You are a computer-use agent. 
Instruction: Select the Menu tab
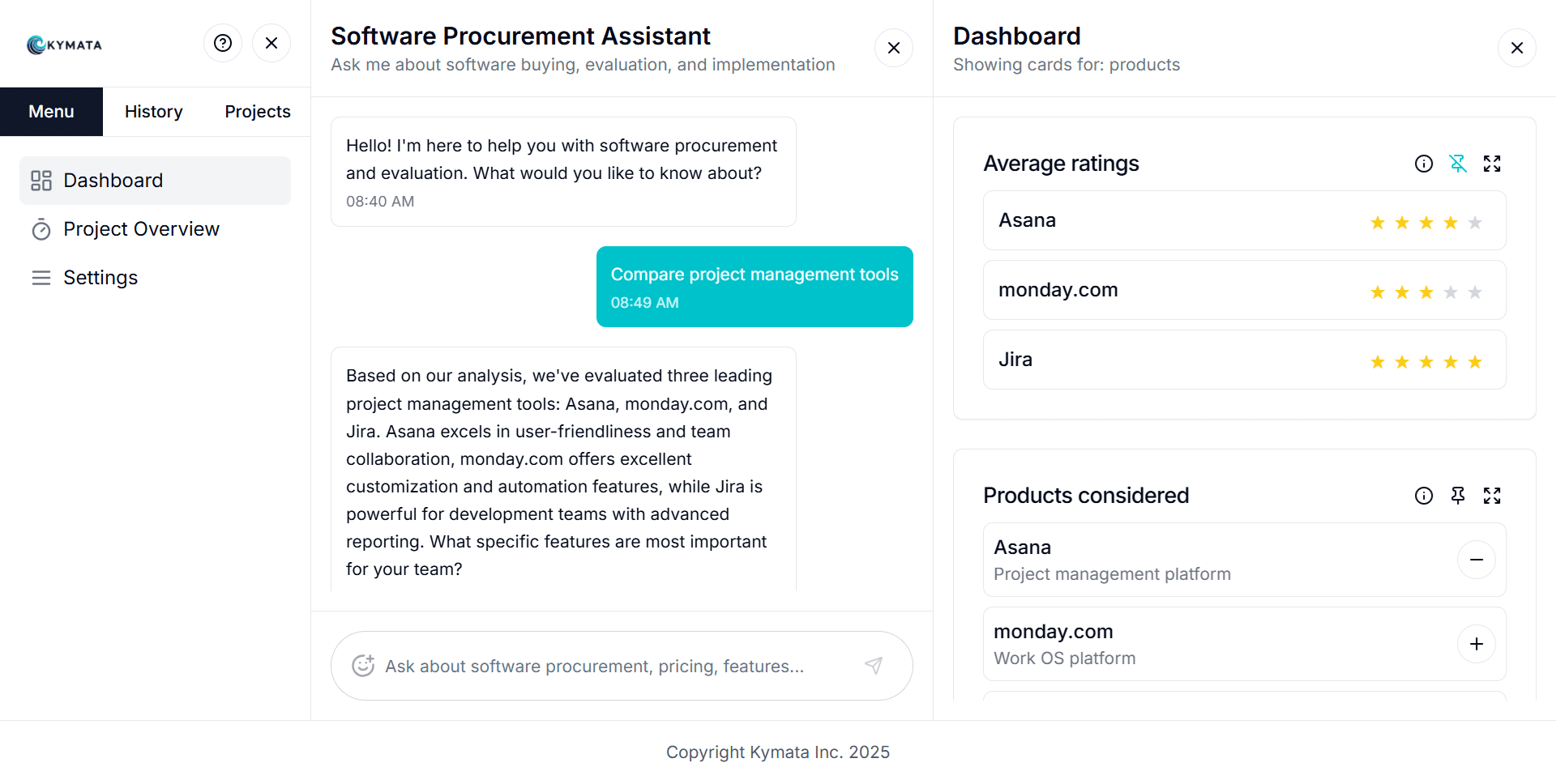click(51, 112)
